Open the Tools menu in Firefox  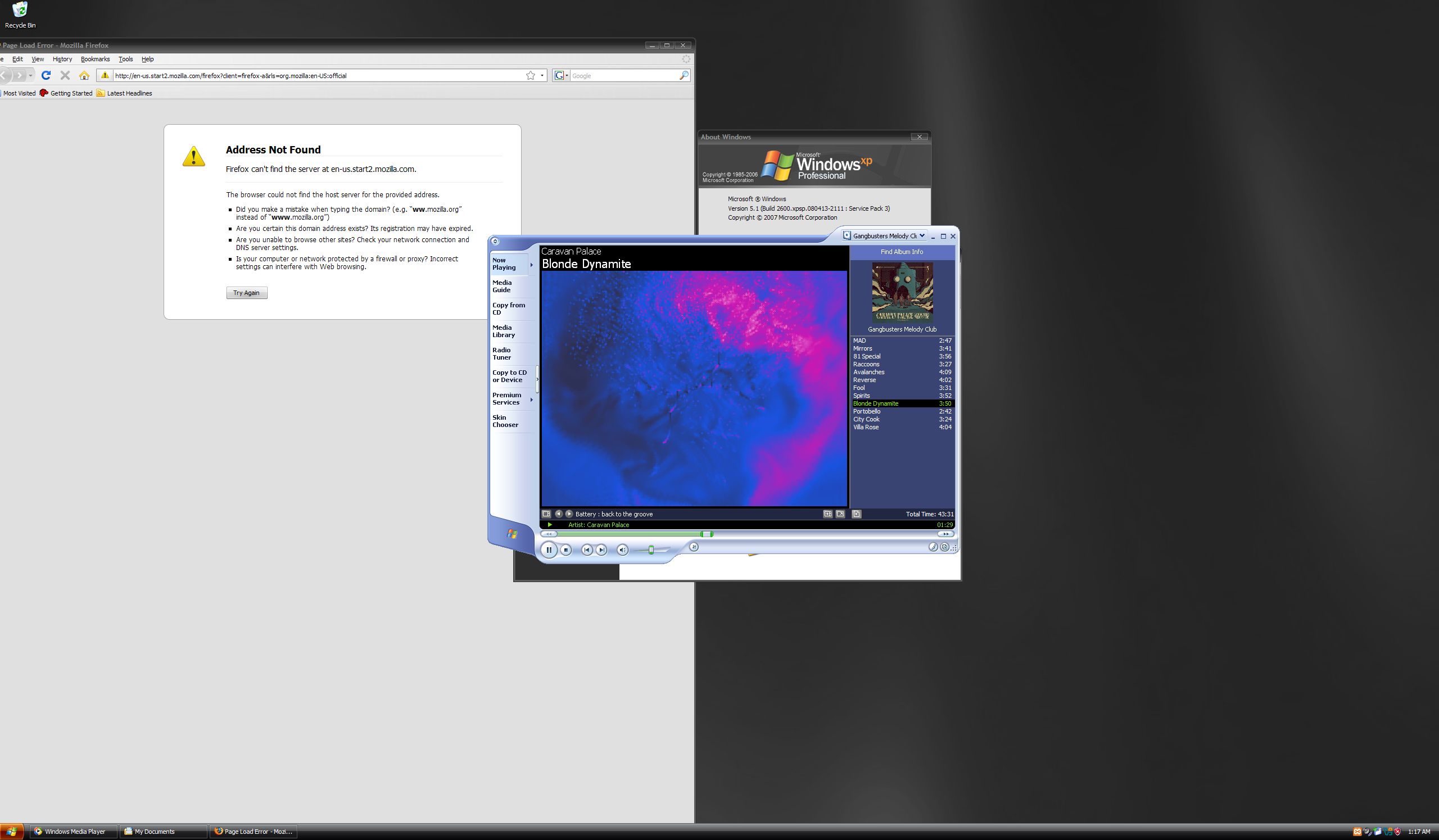[125, 59]
